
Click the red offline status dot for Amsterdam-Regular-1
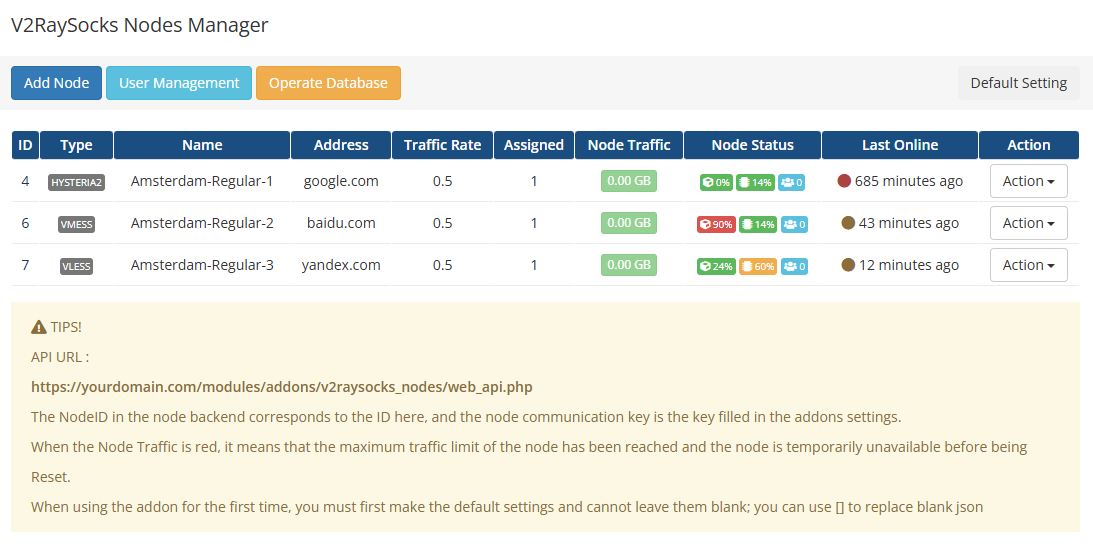pos(844,181)
